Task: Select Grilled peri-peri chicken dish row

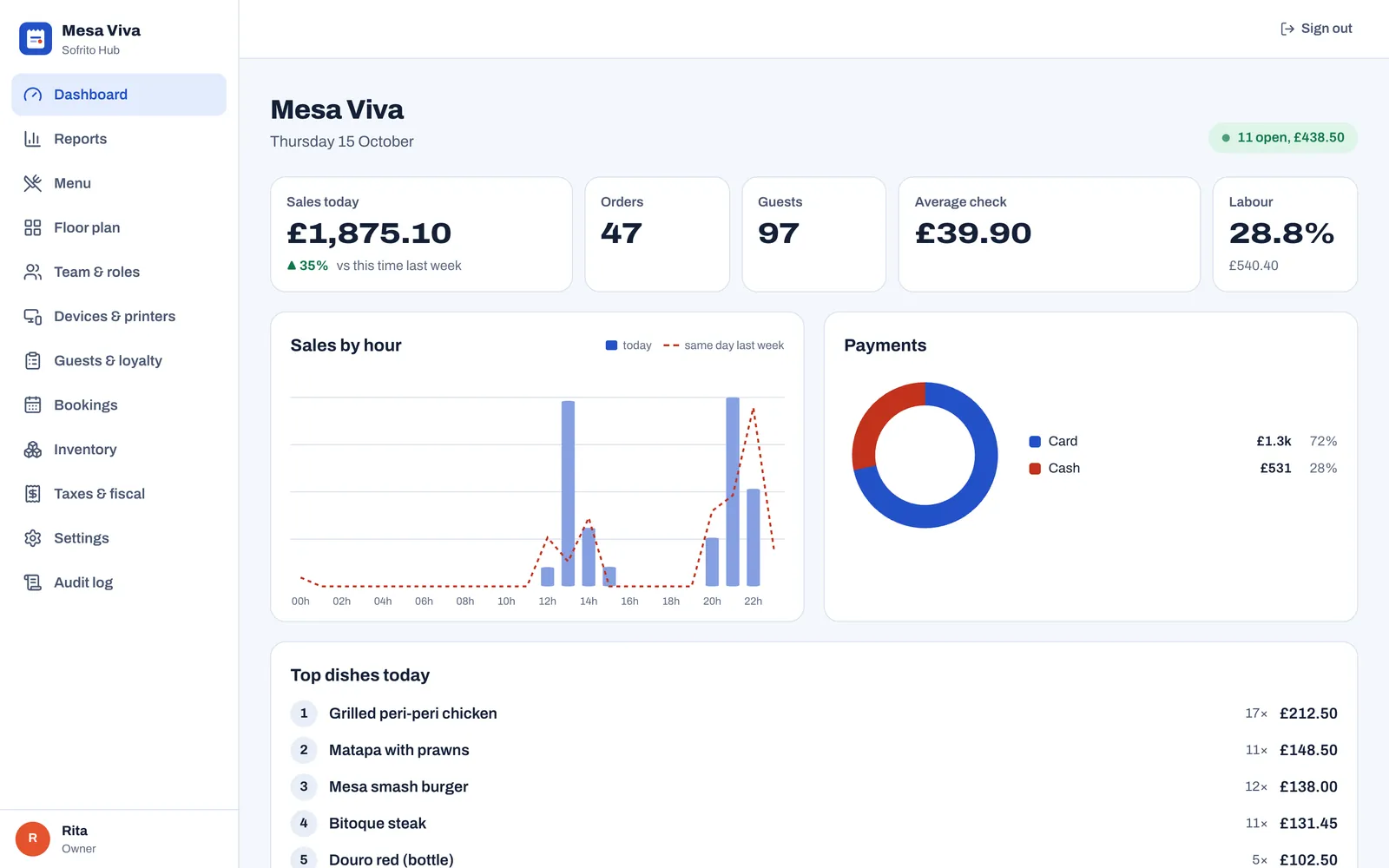Action: click(x=813, y=713)
